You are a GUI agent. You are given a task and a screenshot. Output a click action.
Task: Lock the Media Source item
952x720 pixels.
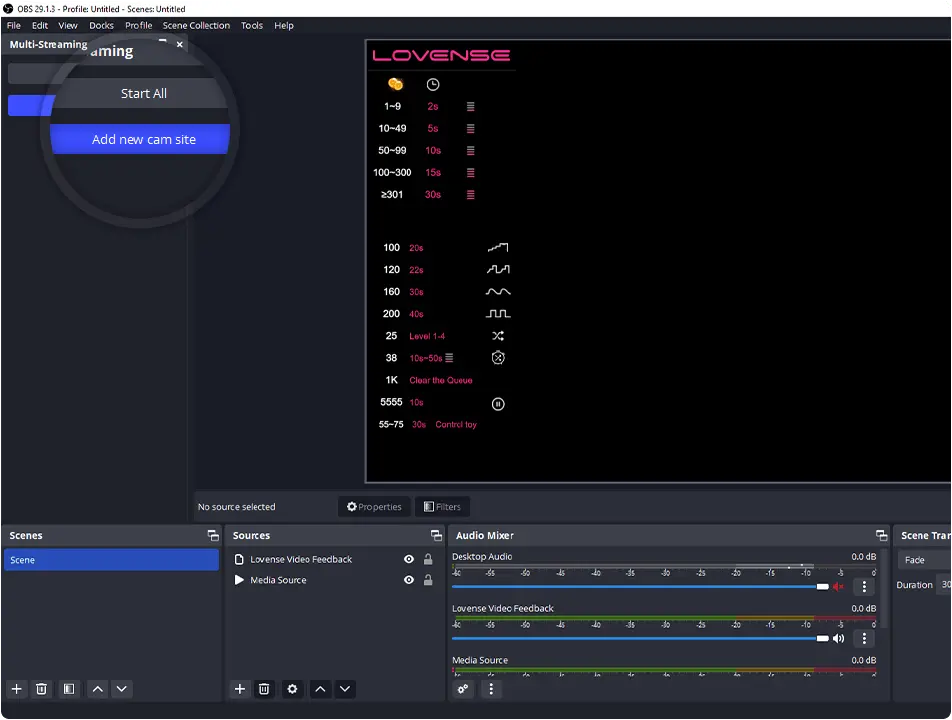(428, 580)
